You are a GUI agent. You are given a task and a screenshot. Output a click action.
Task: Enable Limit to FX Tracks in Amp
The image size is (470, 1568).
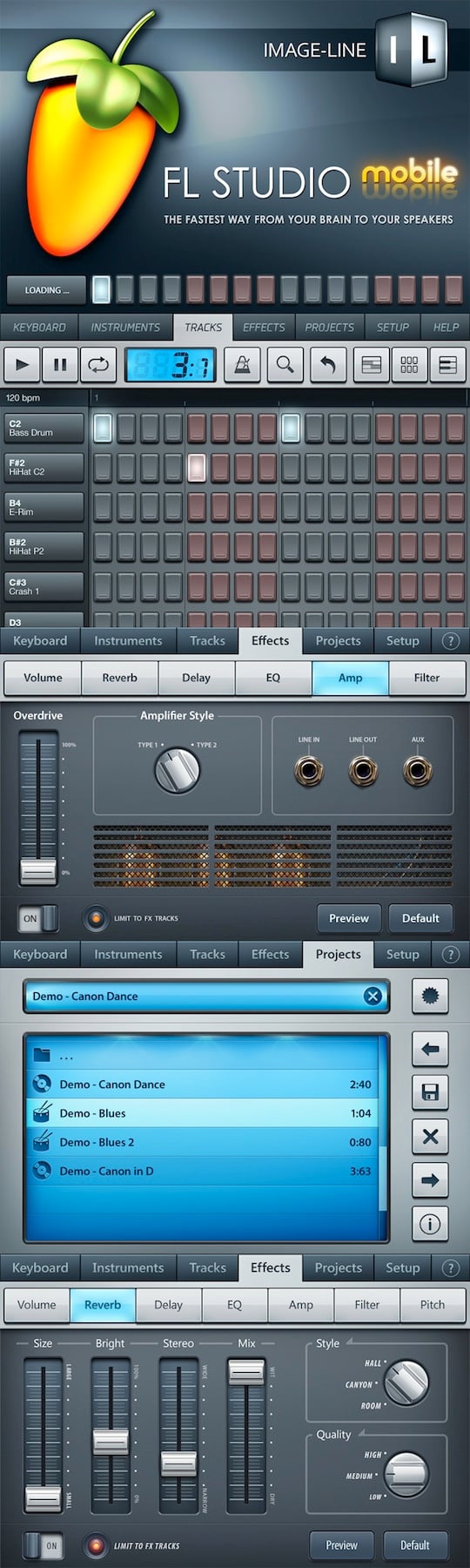[x=95, y=918]
